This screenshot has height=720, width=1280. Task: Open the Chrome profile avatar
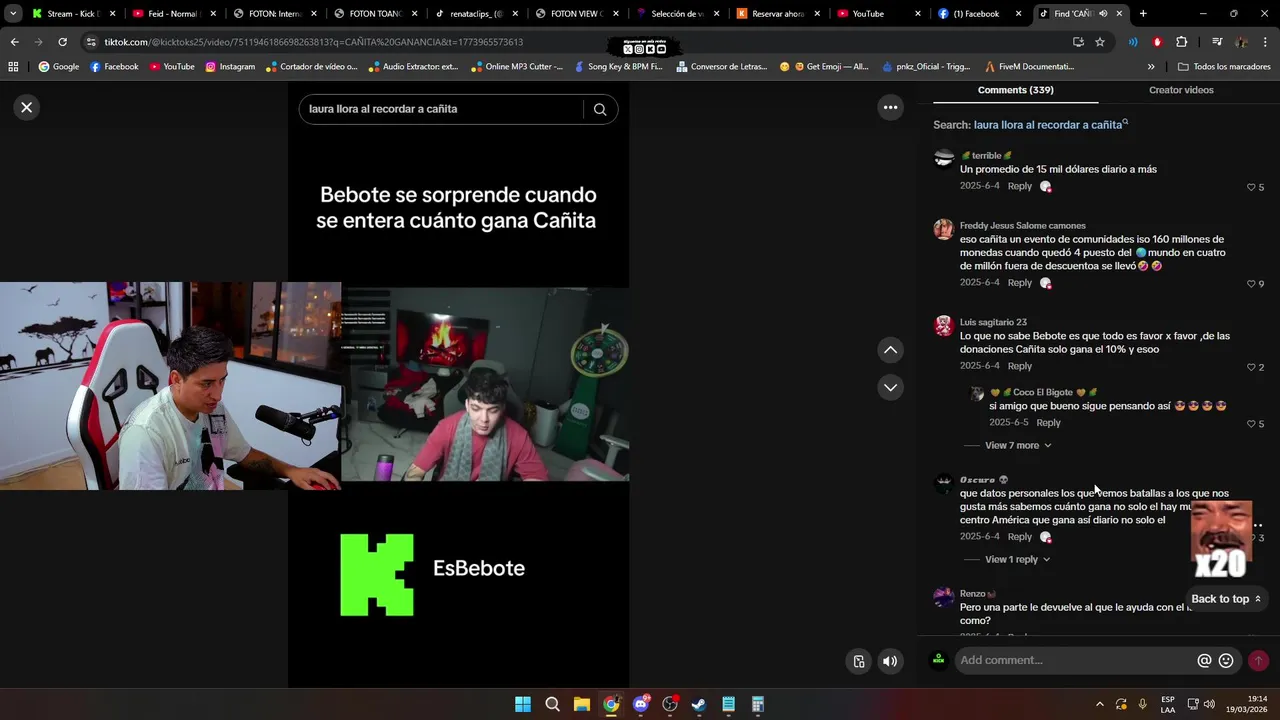[x=1241, y=42]
